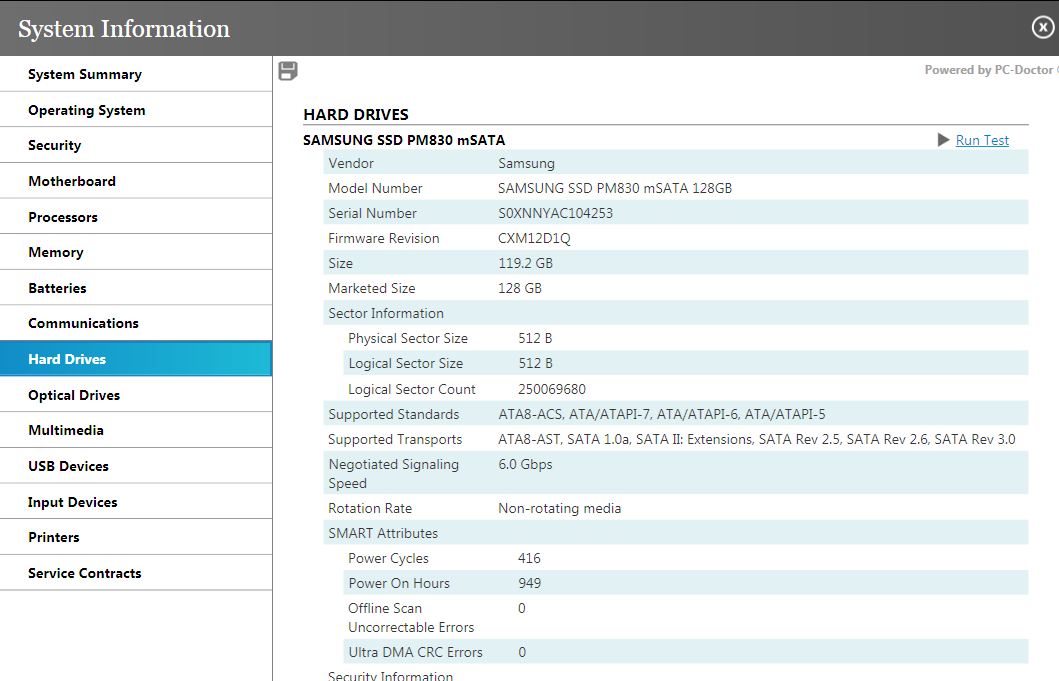Select Printers in the sidebar
Image resolution: width=1059 pixels, height=681 pixels.
click(136, 537)
